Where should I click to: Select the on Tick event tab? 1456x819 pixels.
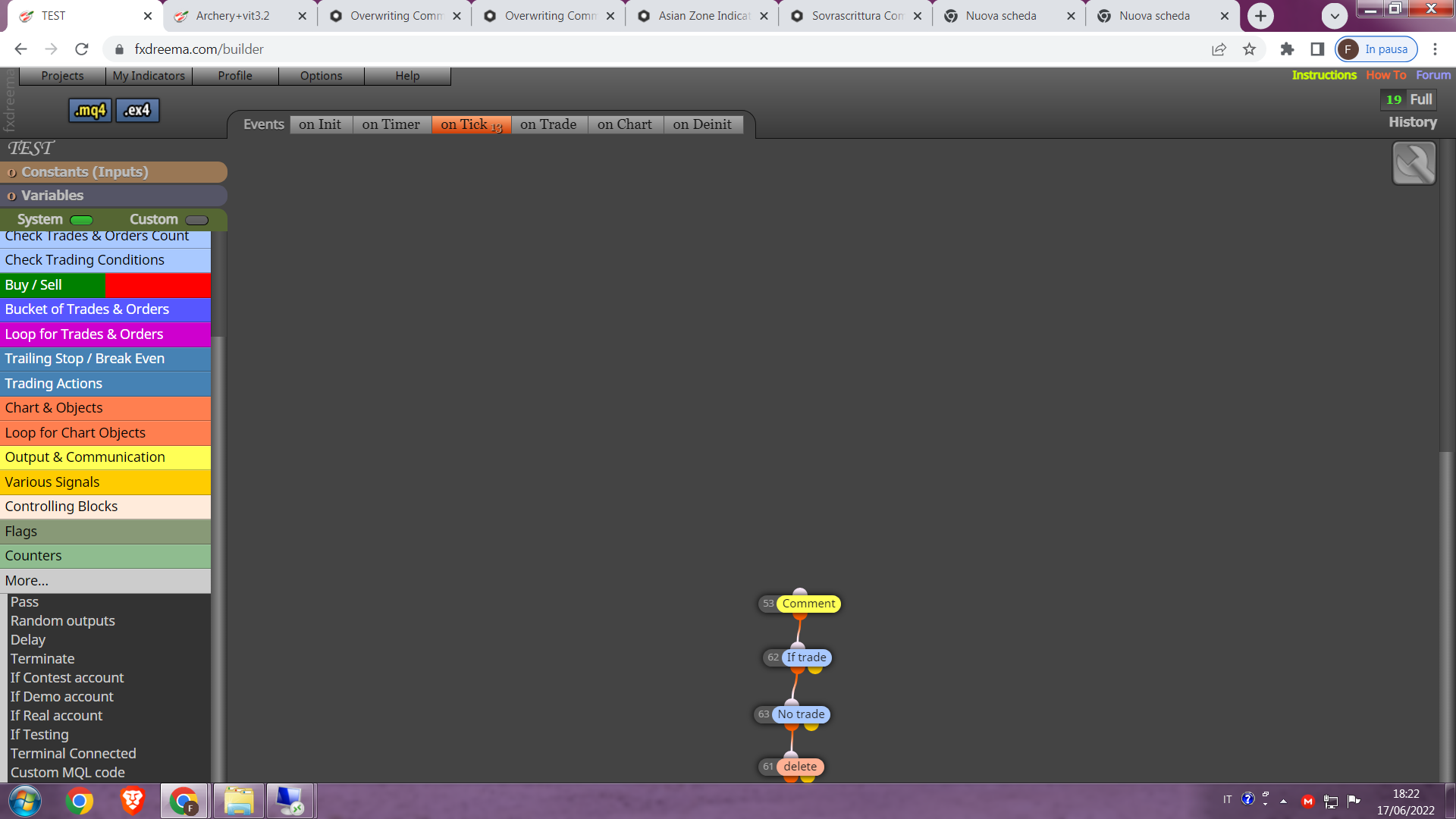pos(471,124)
